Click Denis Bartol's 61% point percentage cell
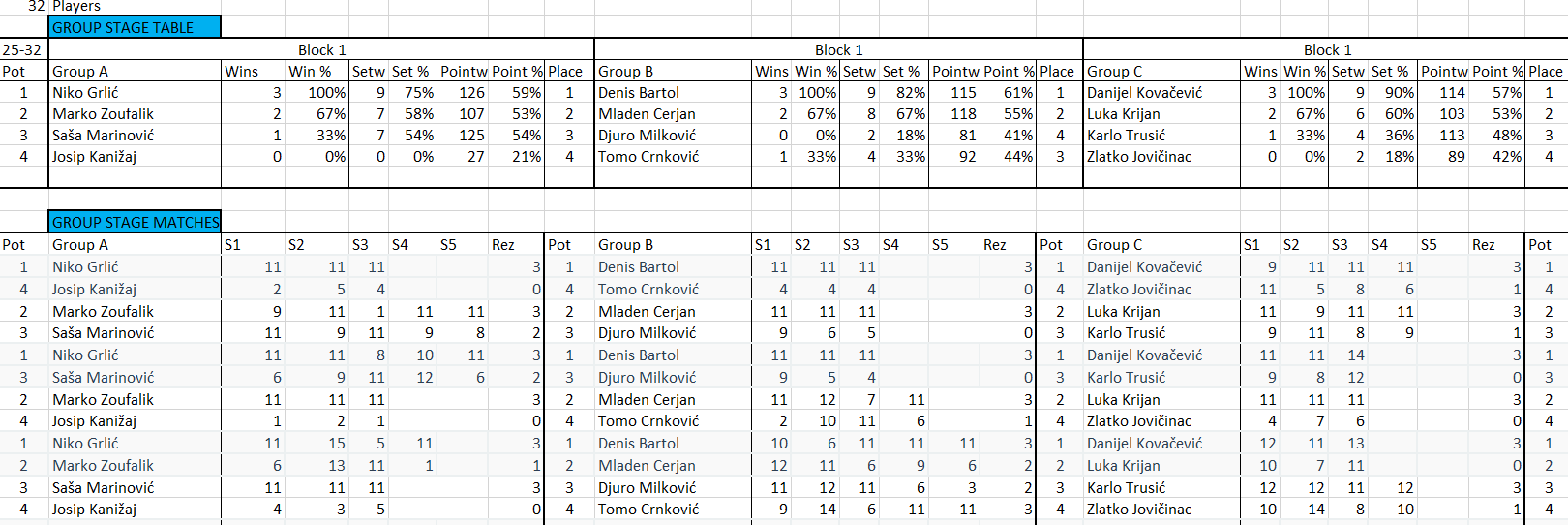The image size is (1568, 525). 1008,92
